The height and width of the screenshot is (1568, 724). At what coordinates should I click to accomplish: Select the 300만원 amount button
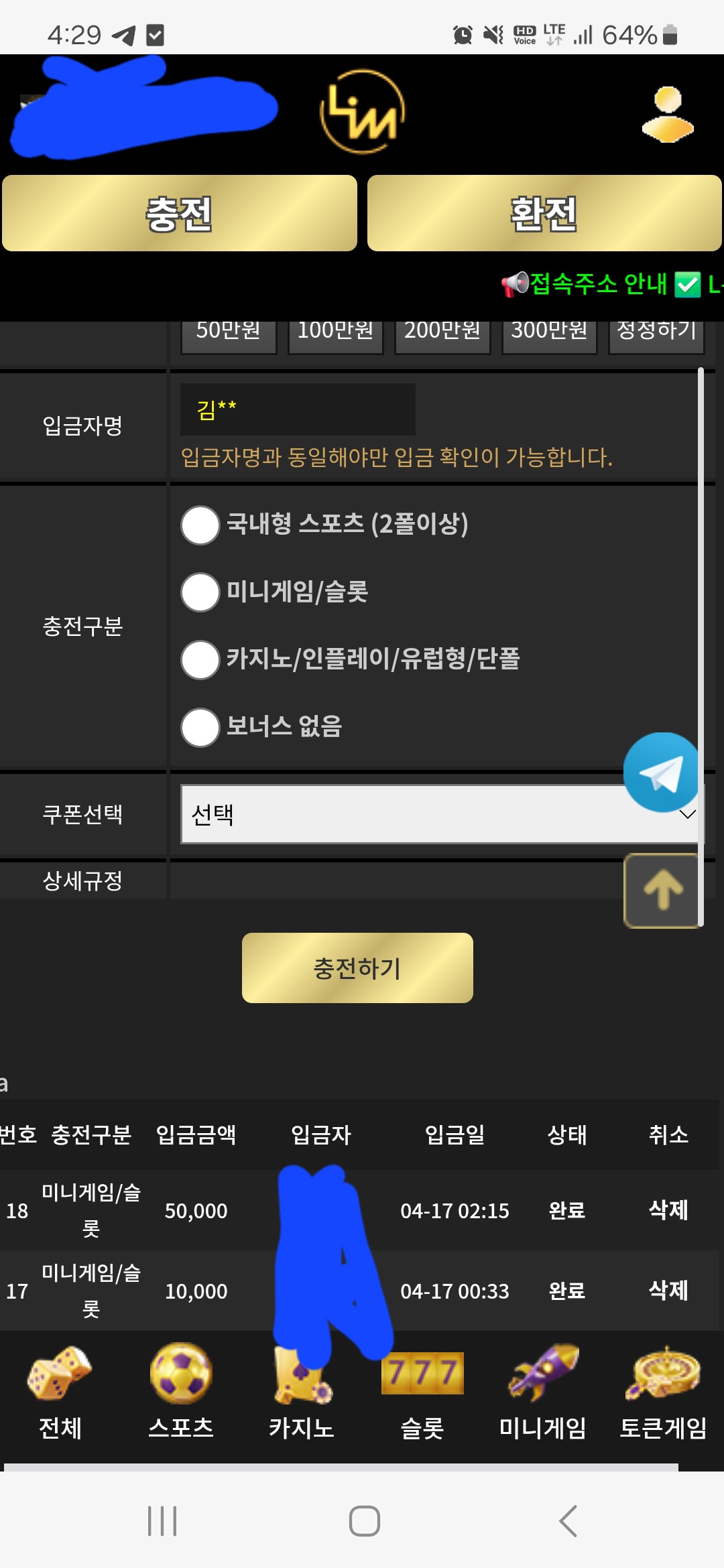pyautogui.click(x=549, y=330)
